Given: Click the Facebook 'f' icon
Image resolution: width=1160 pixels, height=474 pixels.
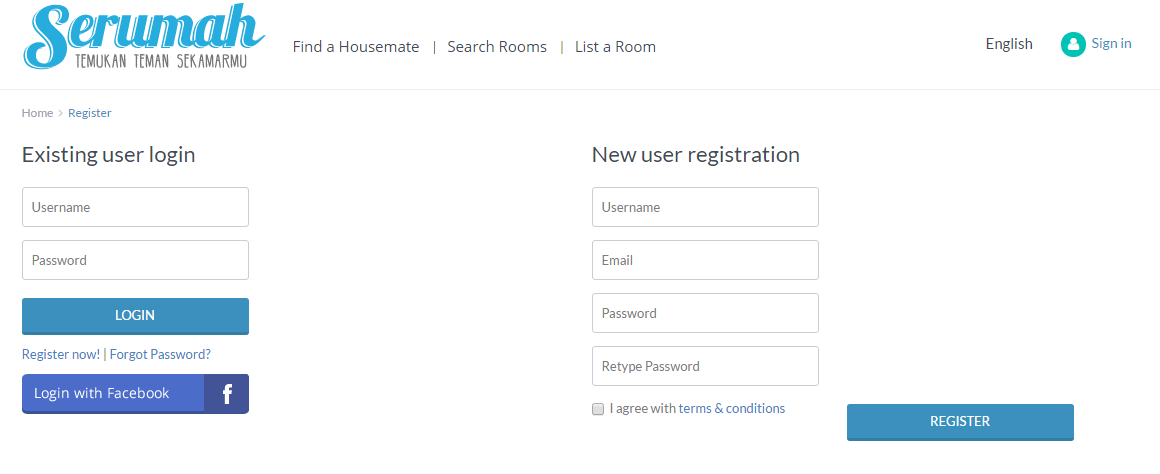Looking at the screenshot, I should point(227,394).
